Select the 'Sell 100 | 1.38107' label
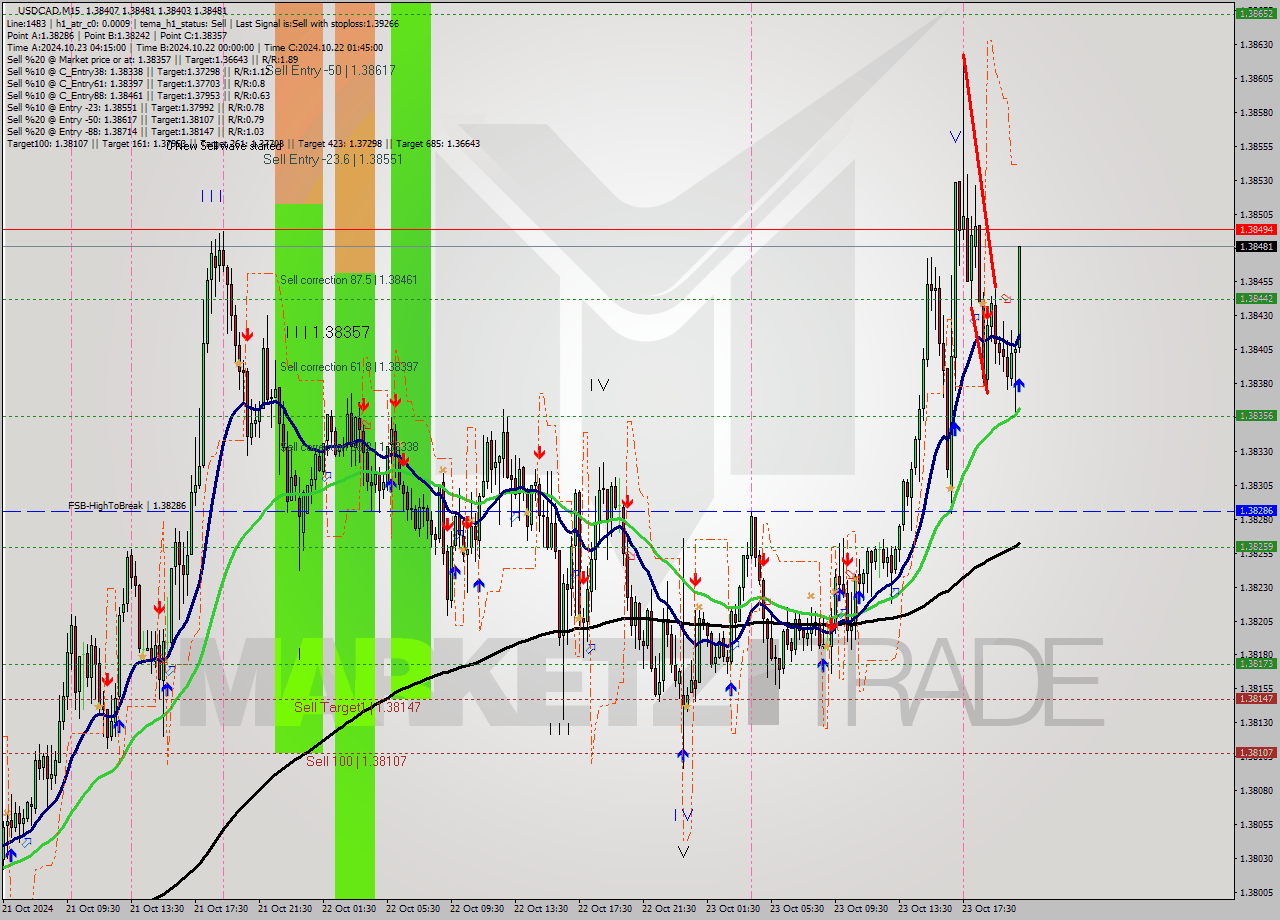The width and height of the screenshot is (1280, 920). coord(356,761)
